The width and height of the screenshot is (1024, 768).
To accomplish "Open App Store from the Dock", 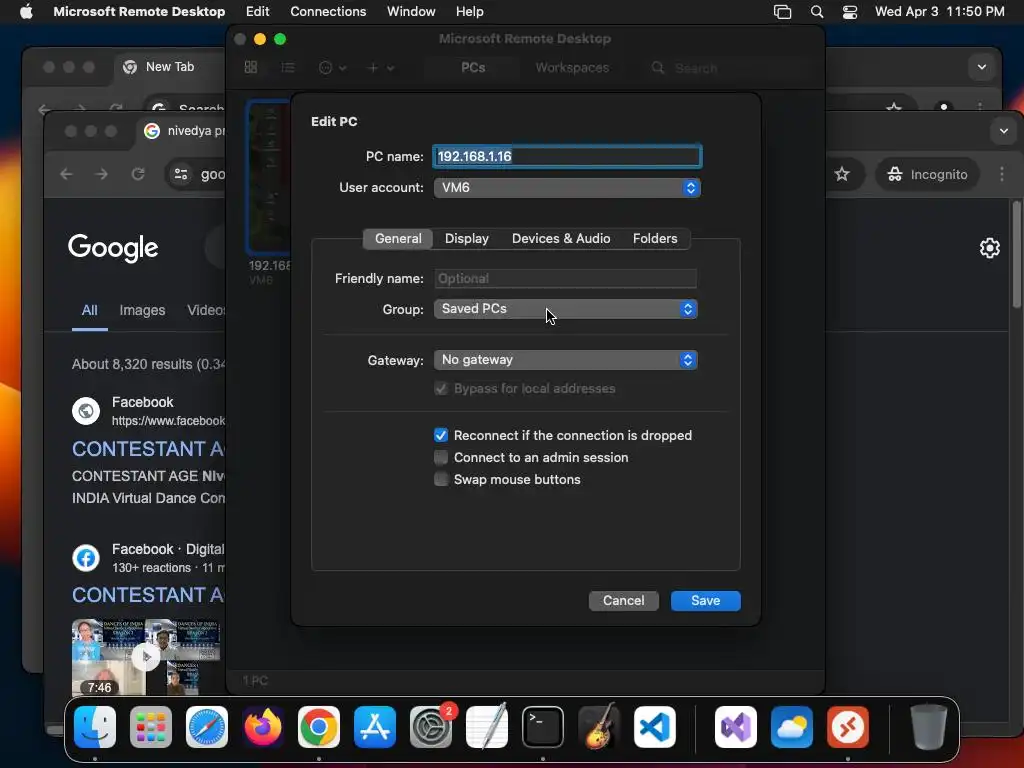I will [375, 727].
